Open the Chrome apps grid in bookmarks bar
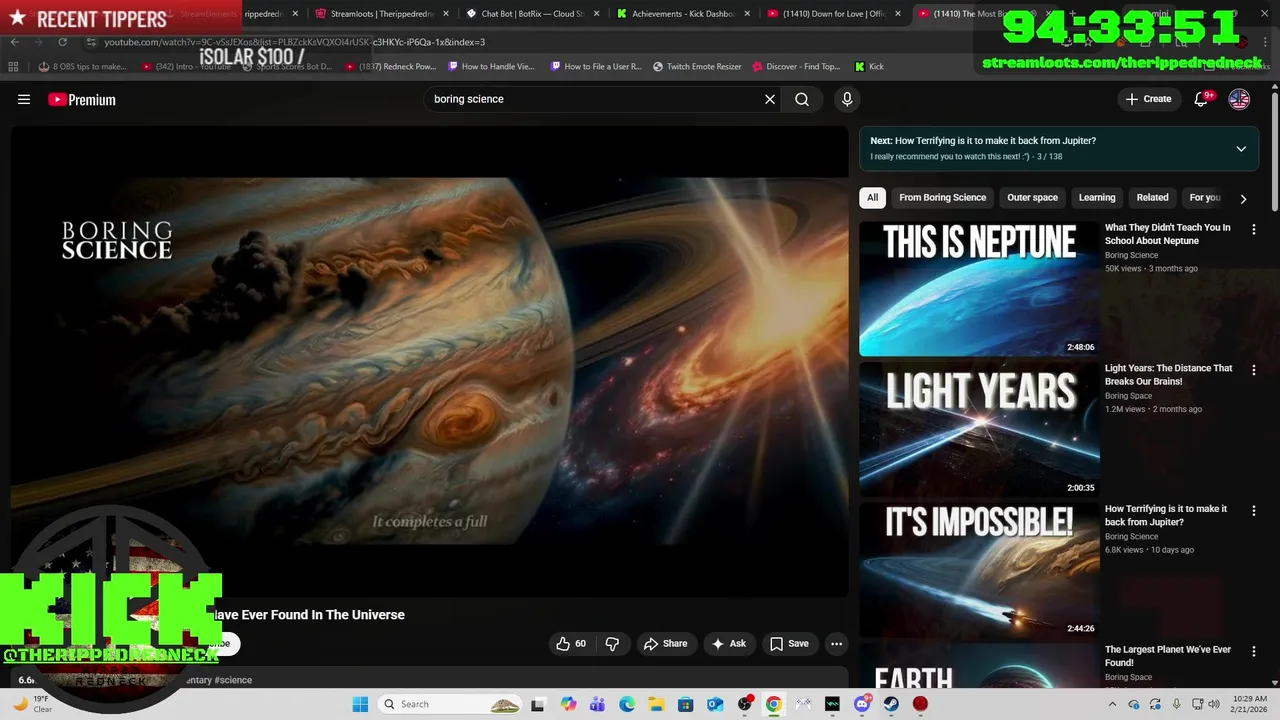 (x=13, y=67)
